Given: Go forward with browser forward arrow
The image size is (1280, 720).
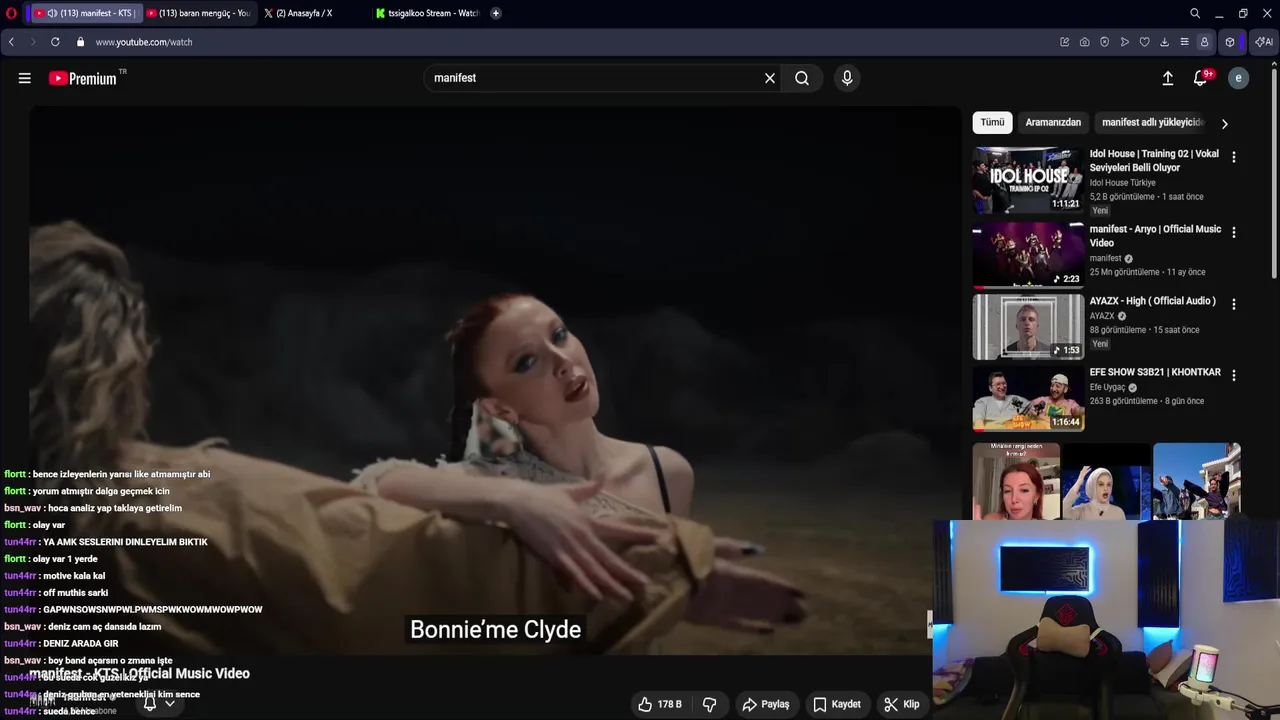Looking at the screenshot, I should pos(33,42).
